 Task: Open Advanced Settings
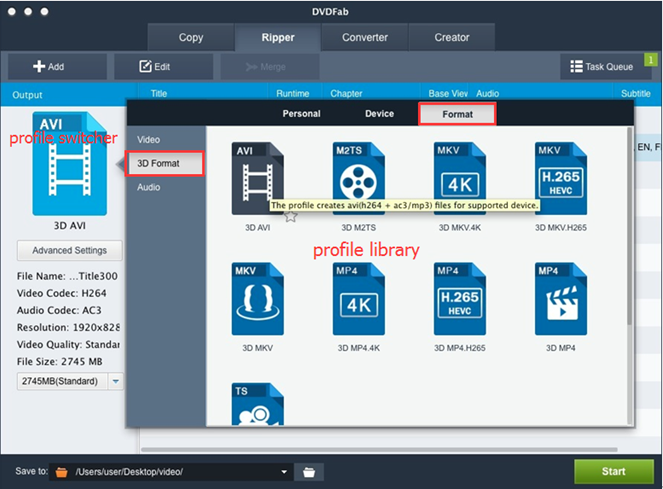(70, 250)
